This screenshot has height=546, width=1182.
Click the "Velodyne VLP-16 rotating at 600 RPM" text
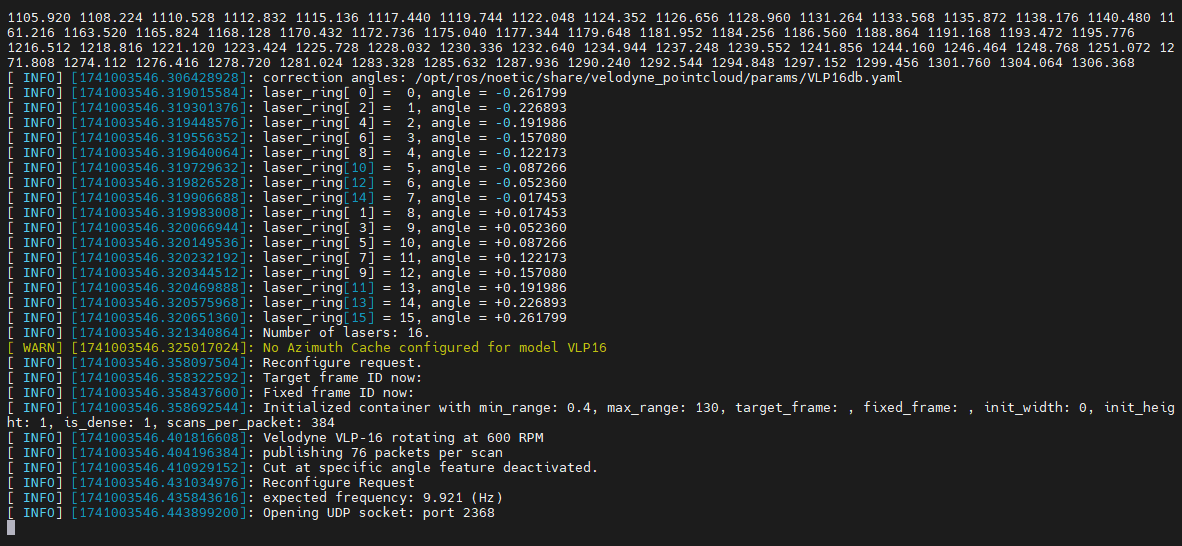(x=403, y=438)
